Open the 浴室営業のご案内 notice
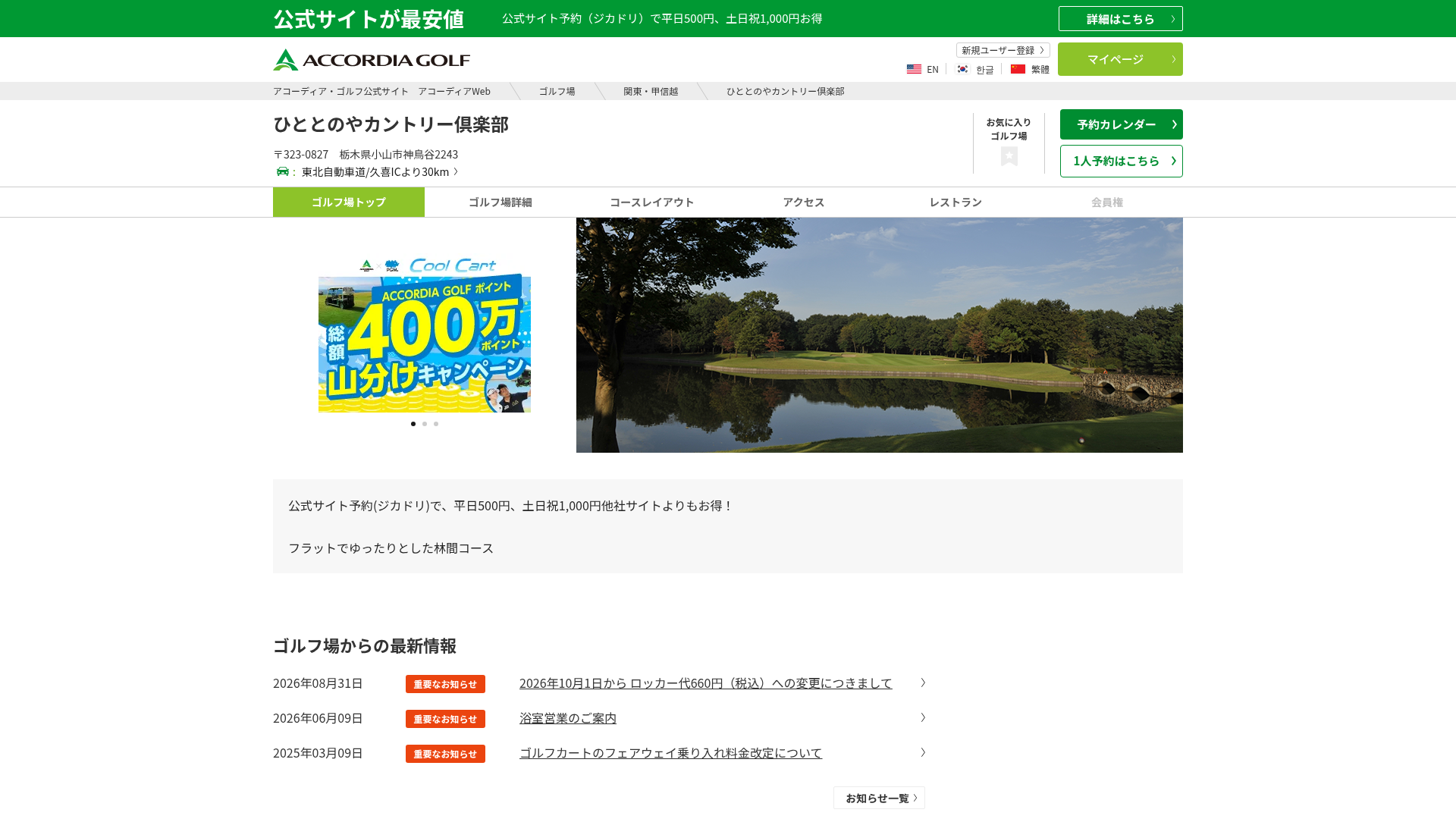Viewport: 1456px width, 819px height. pyautogui.click(x=568, y=718)
